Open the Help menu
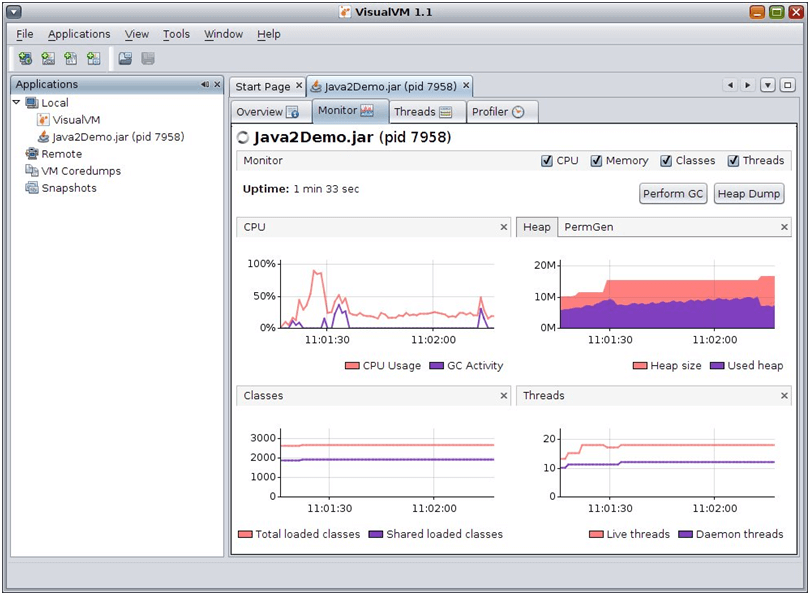The width and height of the screenshot is (810, 595). 269,34
